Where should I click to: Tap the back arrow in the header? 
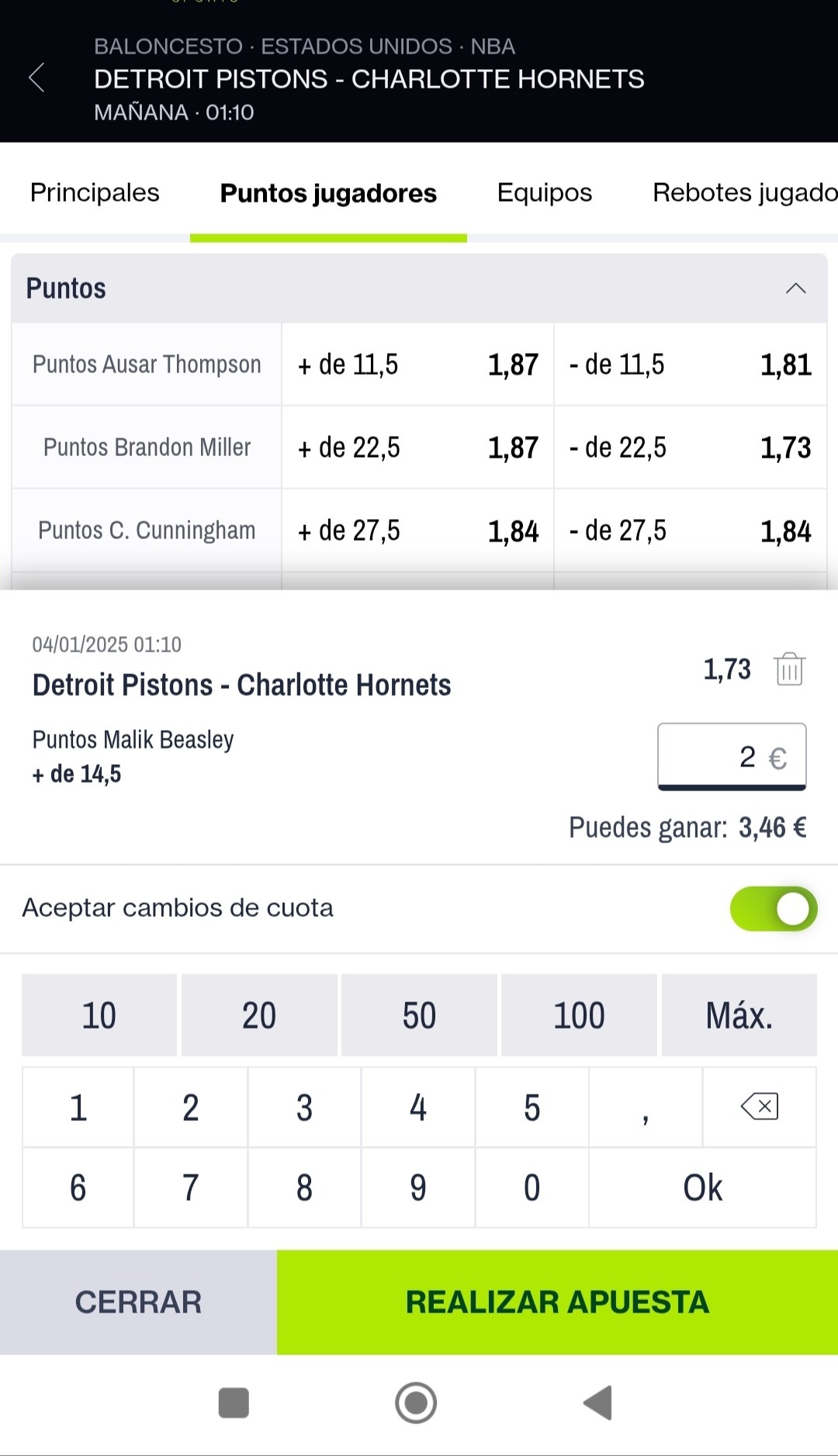[x=36, y=78]
